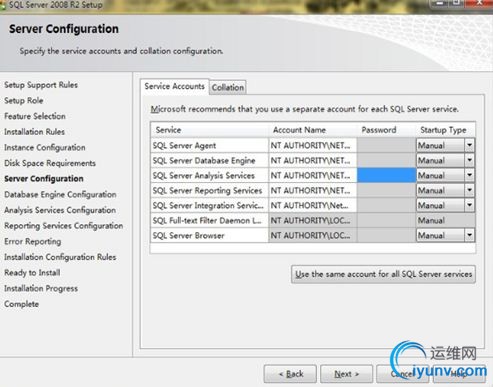Open Startup Type dropdown for SQL Server Database Engine

tap(469, 160)
